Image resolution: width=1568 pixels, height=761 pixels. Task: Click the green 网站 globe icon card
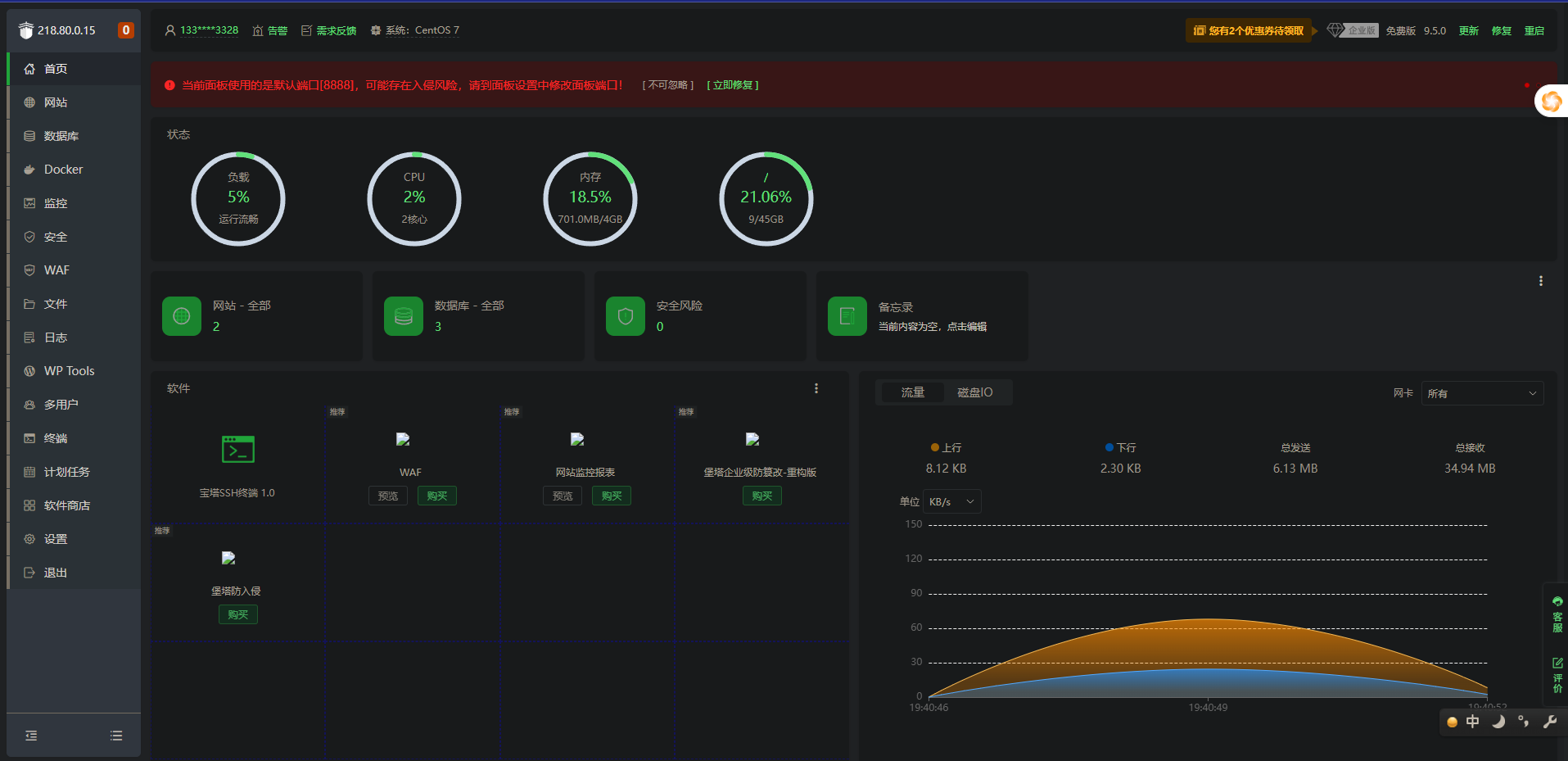point(182,316)
